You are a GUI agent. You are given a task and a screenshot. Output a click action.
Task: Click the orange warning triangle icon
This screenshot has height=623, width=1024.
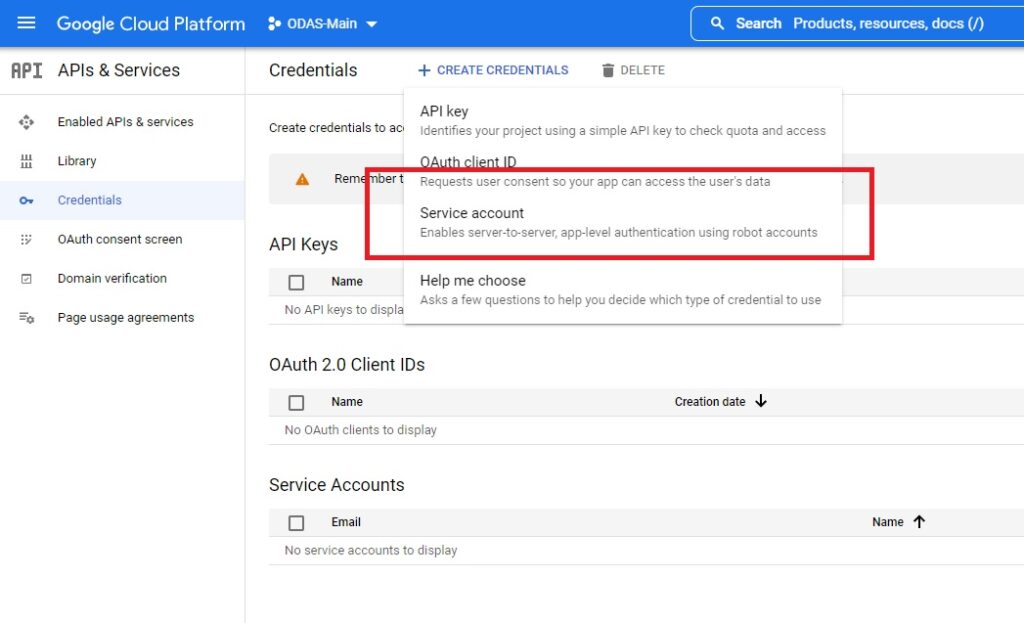pos(302,180)
